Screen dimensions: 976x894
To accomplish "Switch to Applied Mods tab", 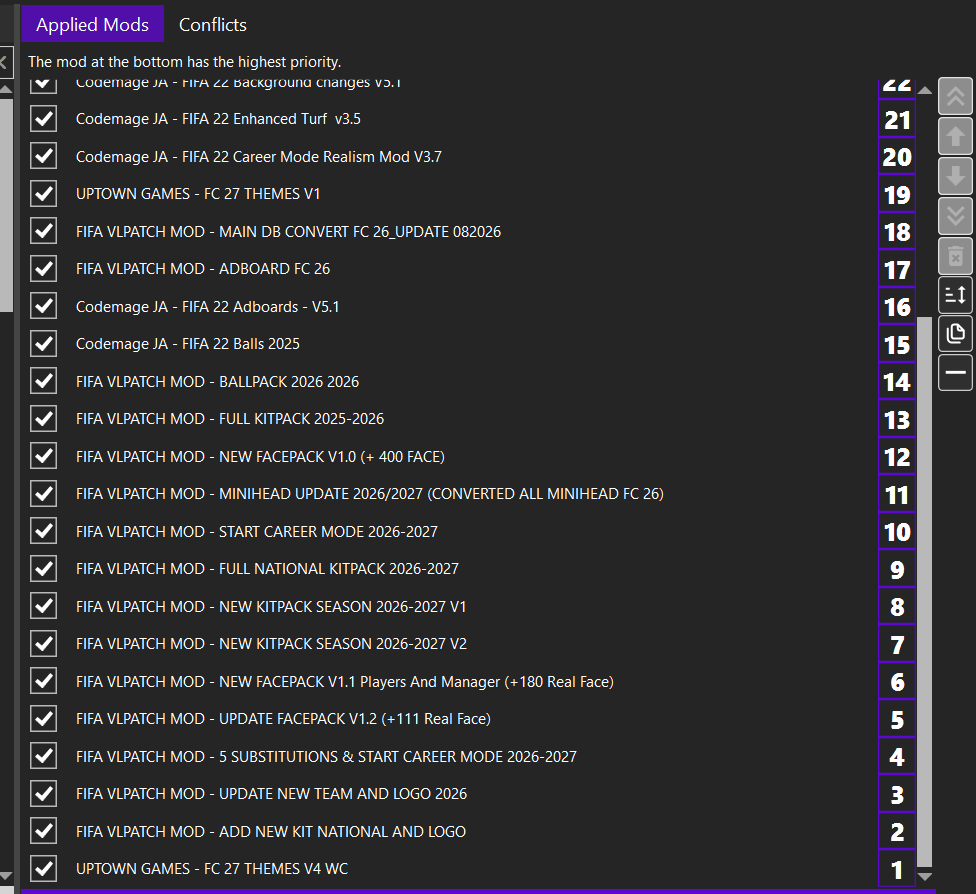I will pyautogui.click(x=93, y=24).
